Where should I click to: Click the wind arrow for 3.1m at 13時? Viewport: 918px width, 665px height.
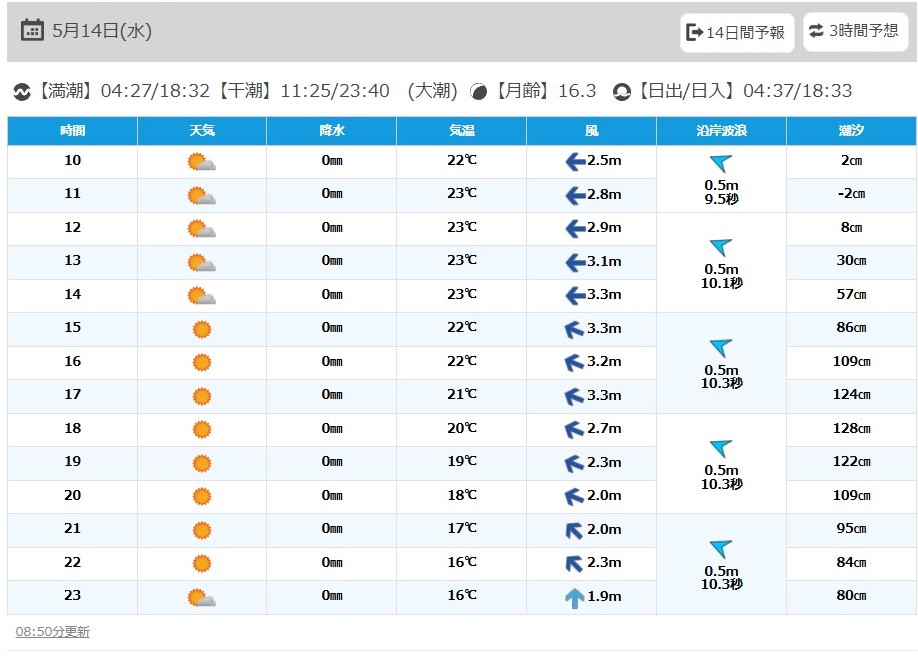tap(575, 262)
